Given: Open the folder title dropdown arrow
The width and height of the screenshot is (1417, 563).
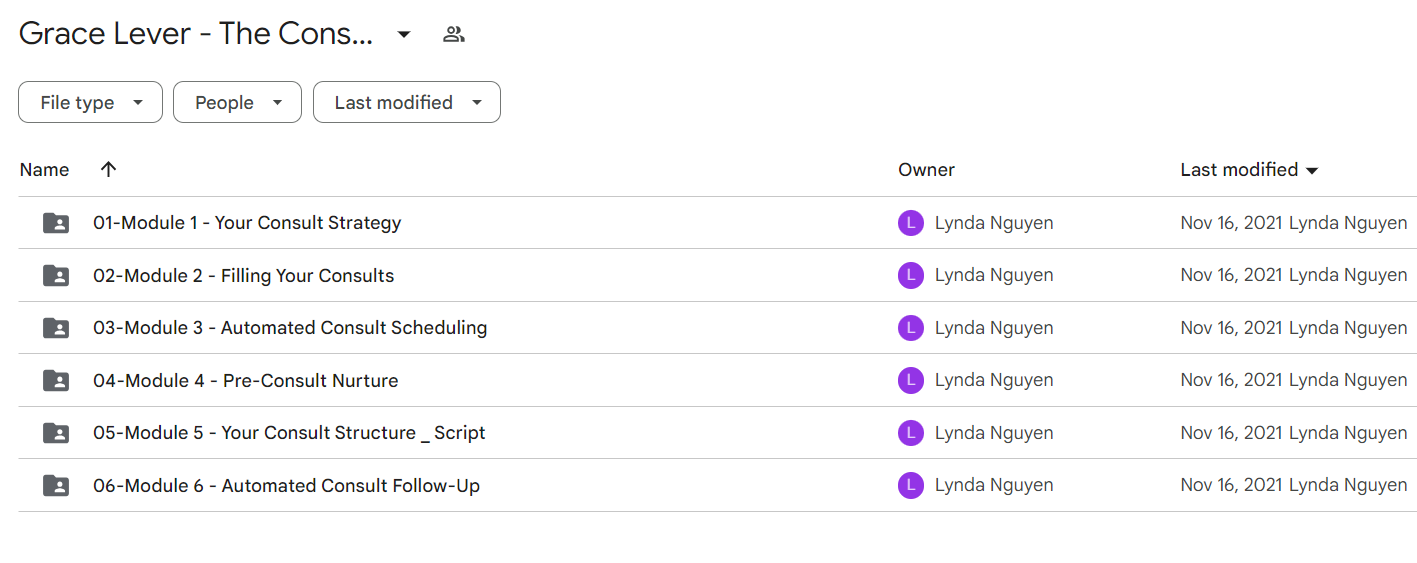Looking at the screenshot, I should (404, 35).
